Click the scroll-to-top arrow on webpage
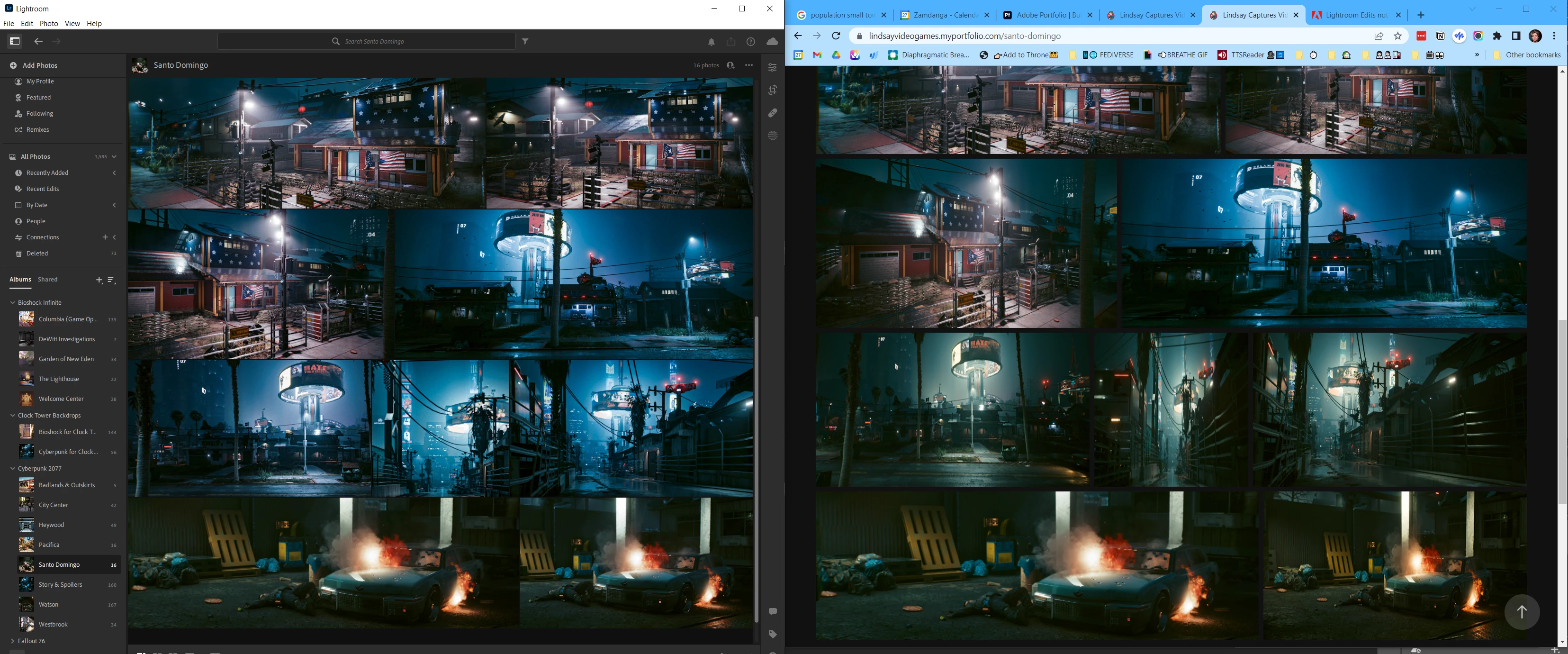The image size is (1568, 654). pos(1522,611)
